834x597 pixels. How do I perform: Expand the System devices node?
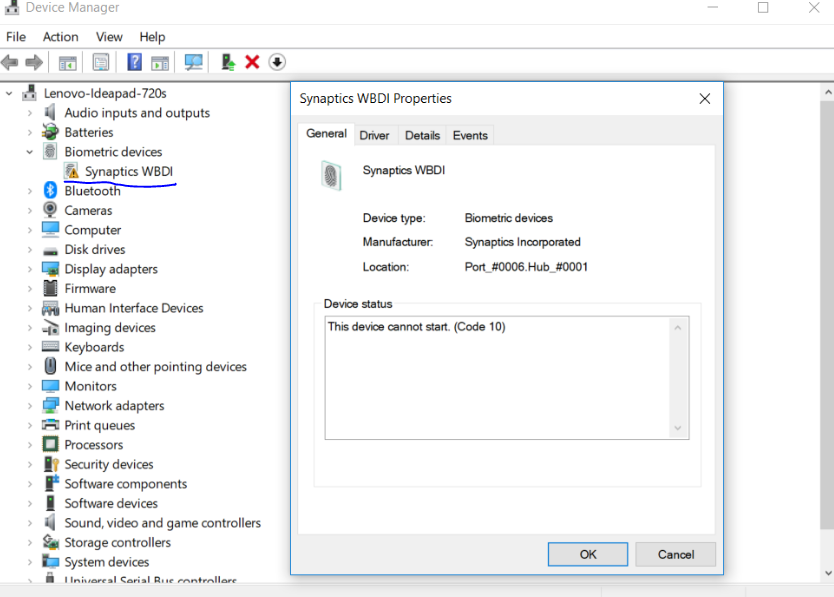(30, 562)
